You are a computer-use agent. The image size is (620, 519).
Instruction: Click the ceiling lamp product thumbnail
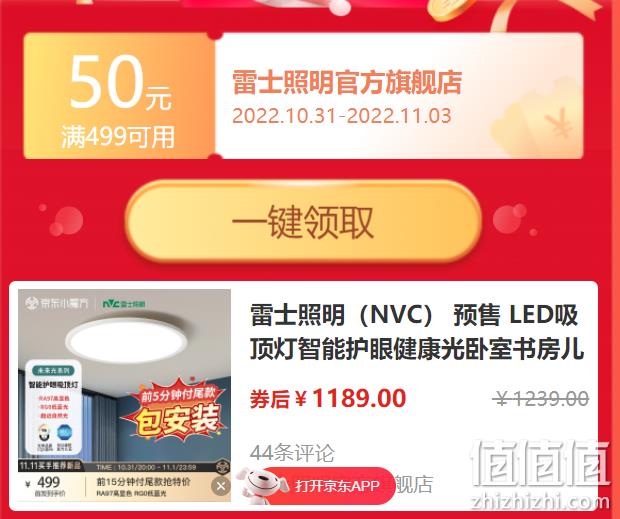[x=124, y=395]
